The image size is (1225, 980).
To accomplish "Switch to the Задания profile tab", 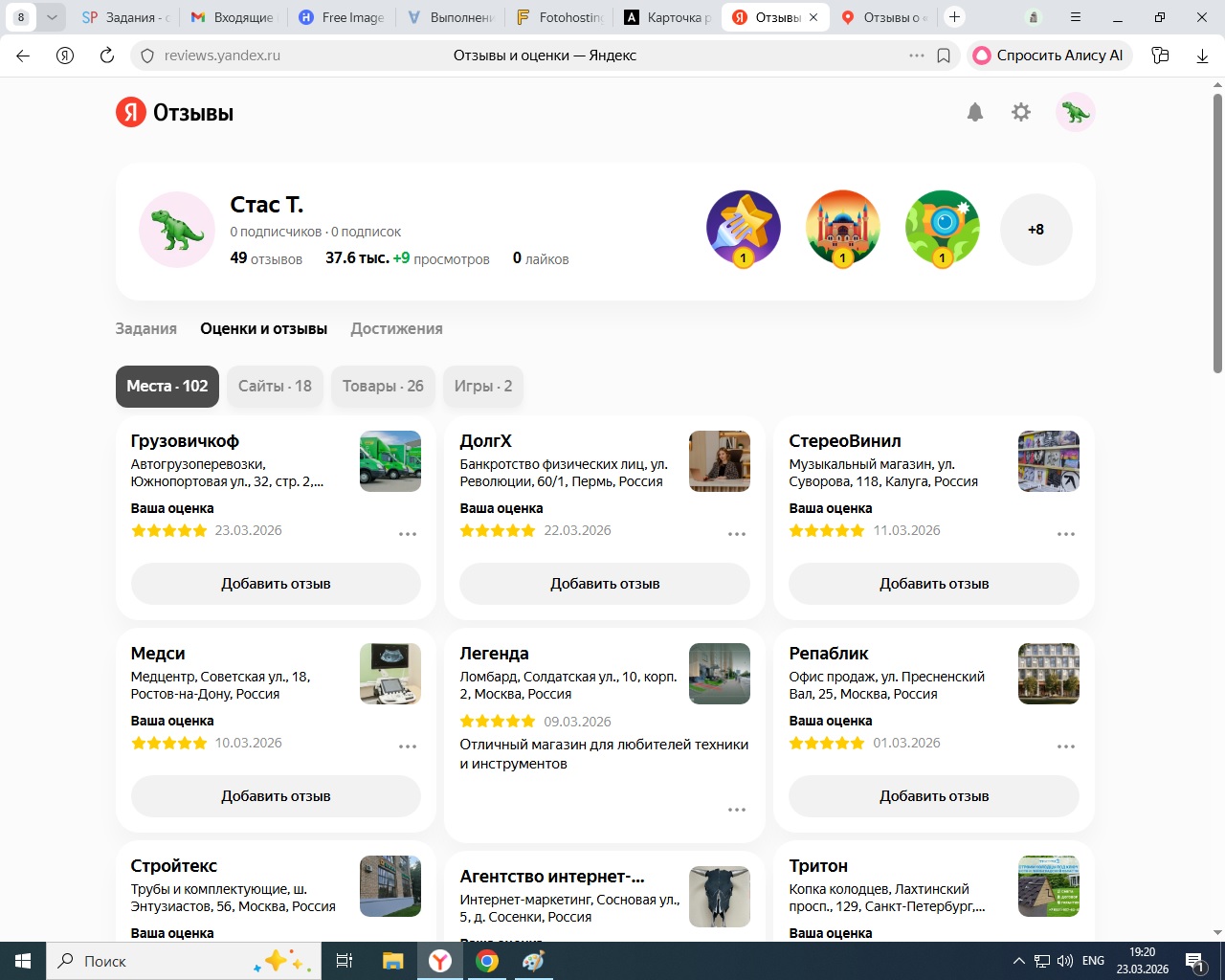I will coord(146,328).
